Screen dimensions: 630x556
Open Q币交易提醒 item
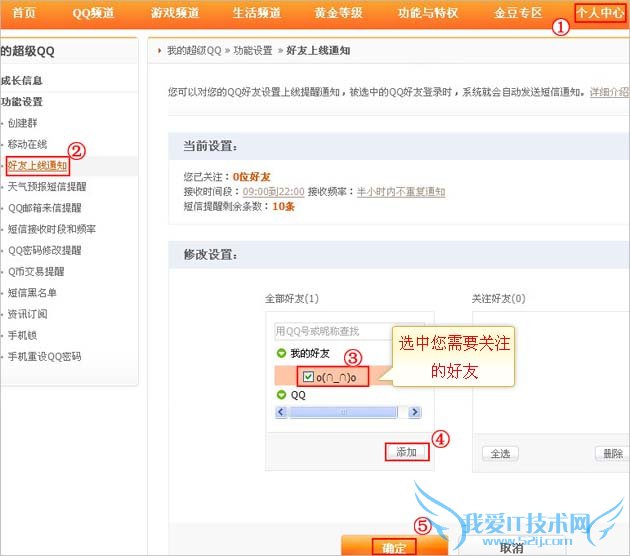[x=36, y=272]
